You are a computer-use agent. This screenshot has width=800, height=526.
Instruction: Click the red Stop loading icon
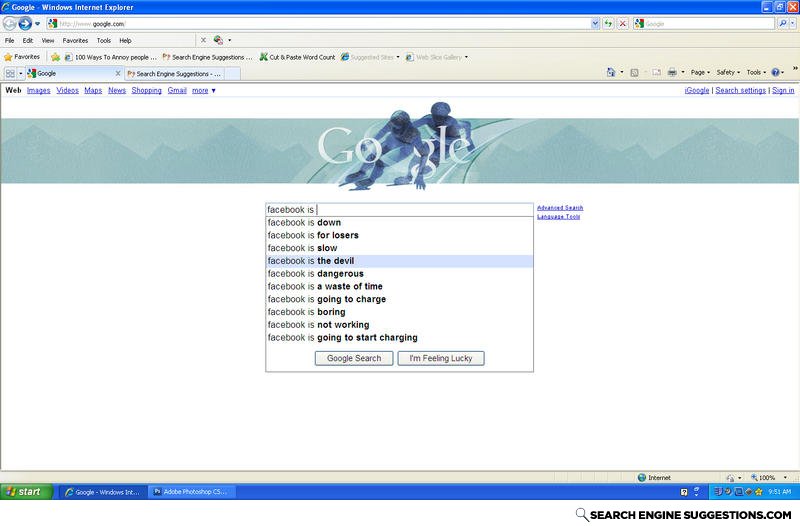(x=622, y=23)
